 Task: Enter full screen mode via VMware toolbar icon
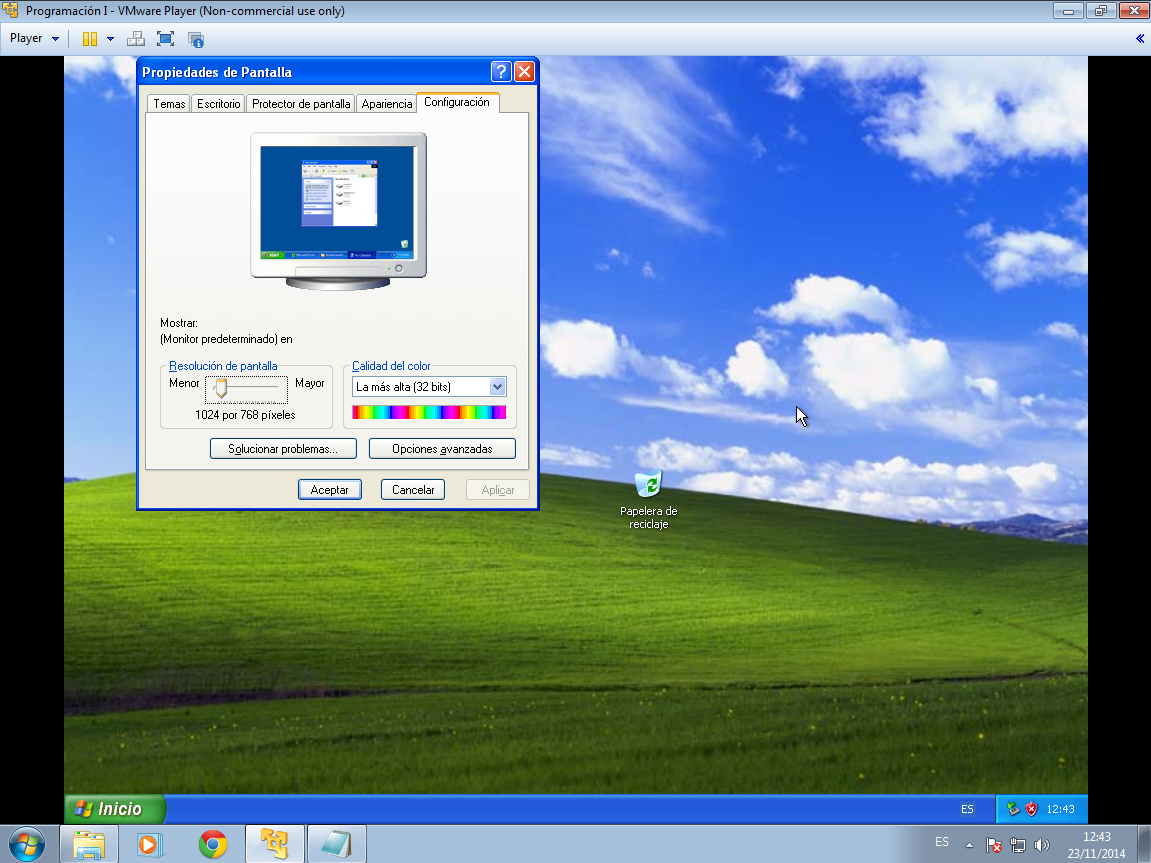(165, 39)
